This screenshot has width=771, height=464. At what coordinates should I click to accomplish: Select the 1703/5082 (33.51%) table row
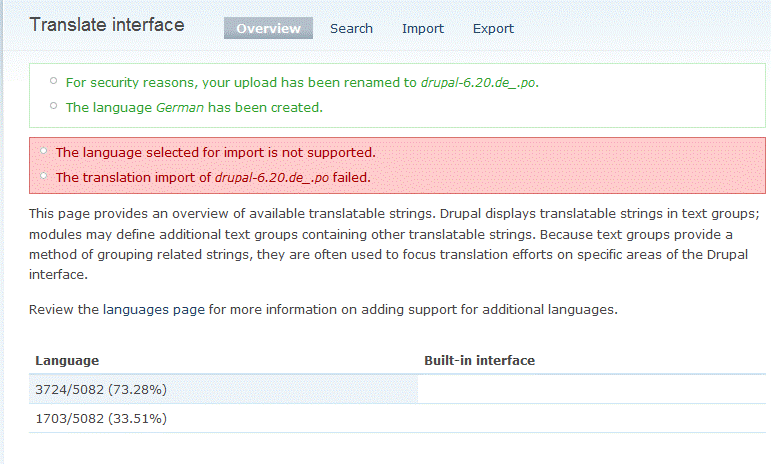(101, 418)
